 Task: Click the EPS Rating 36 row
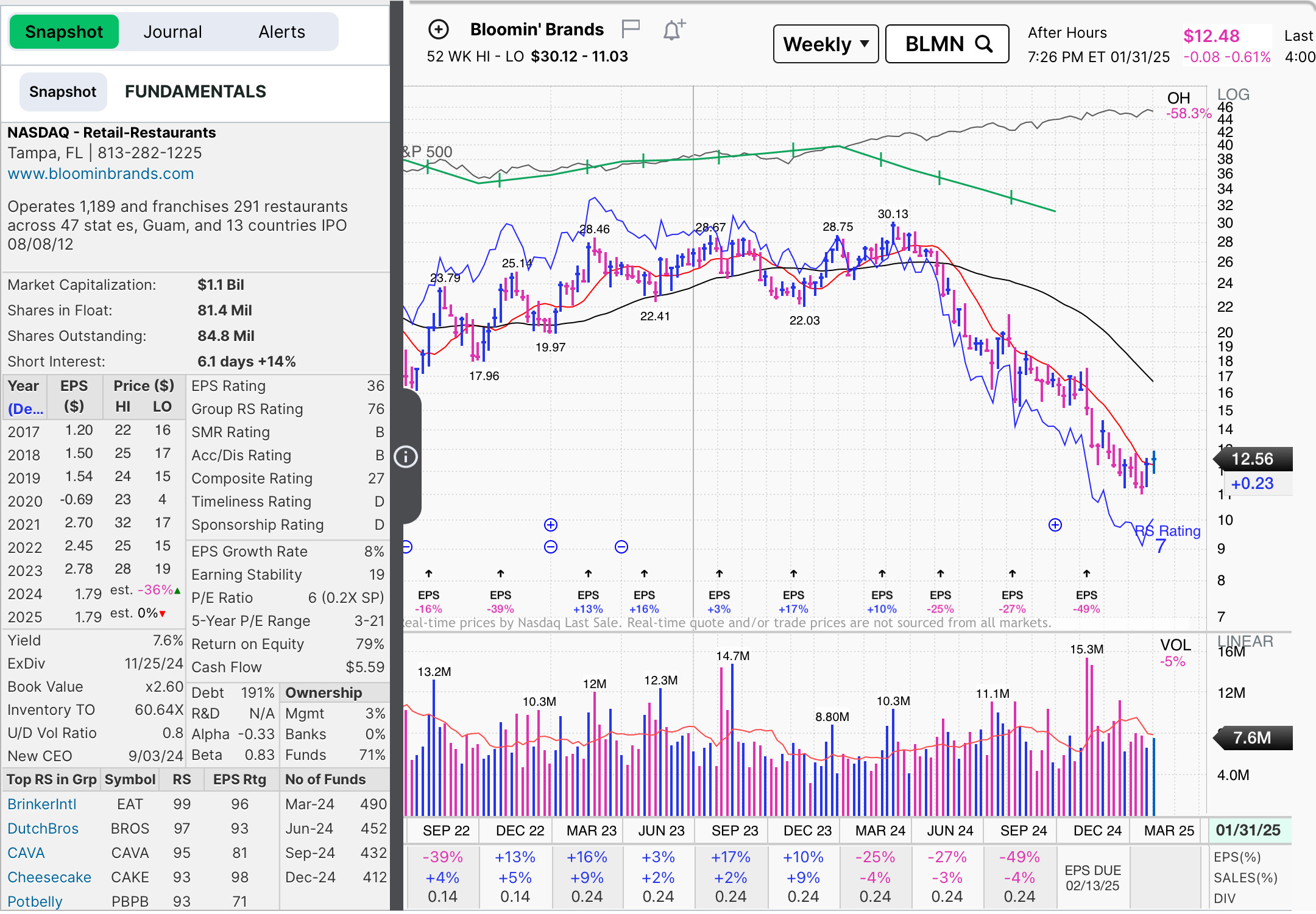[288, 386]
